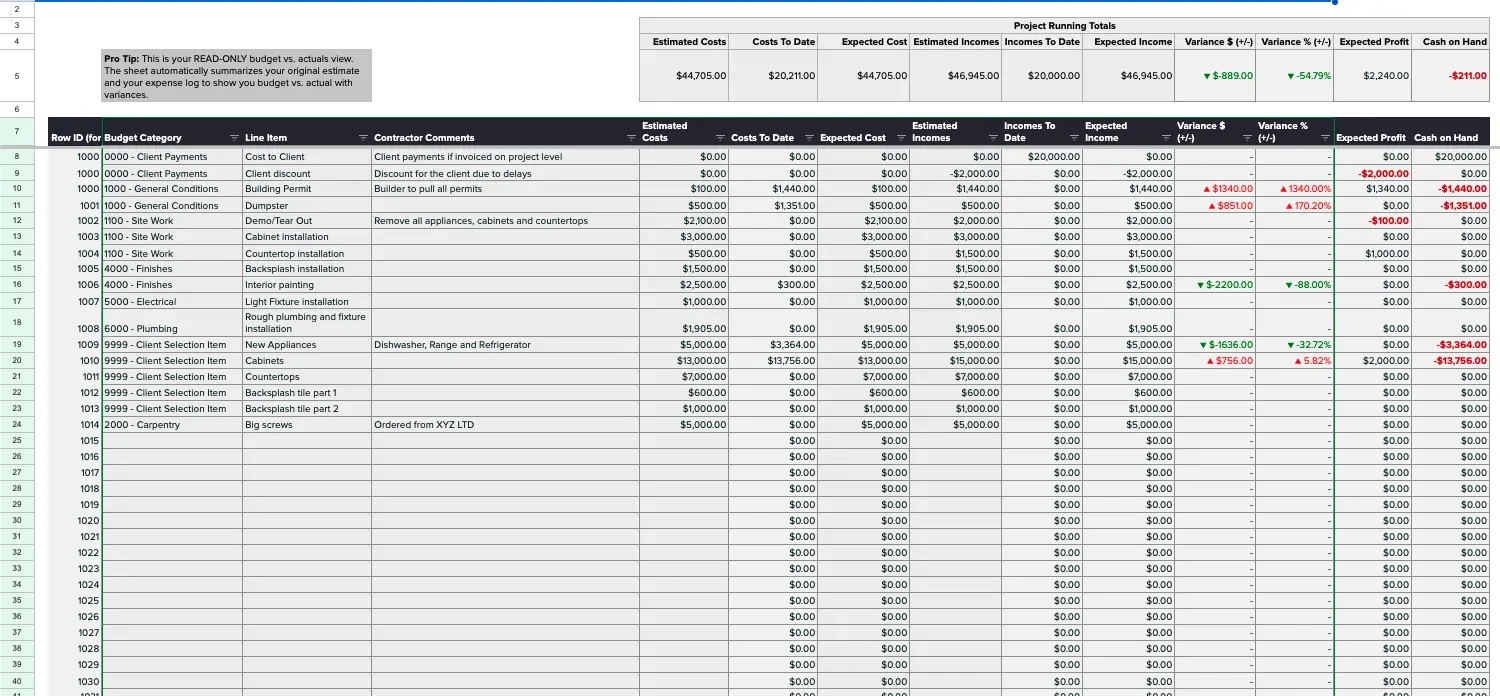Open the Variance % filter dropdown
Screen dimensions: 1500x696
coord(1326,138)
